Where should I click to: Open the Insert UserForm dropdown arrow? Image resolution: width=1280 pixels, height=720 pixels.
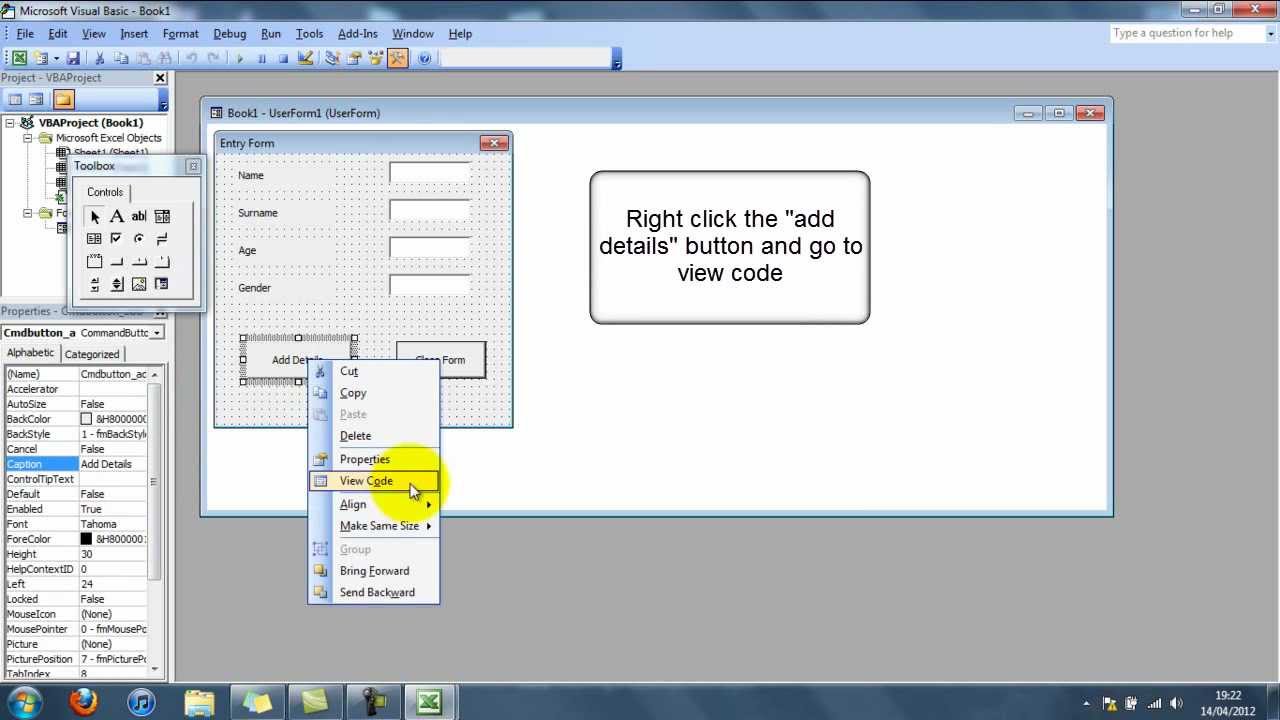coord(56,59)
